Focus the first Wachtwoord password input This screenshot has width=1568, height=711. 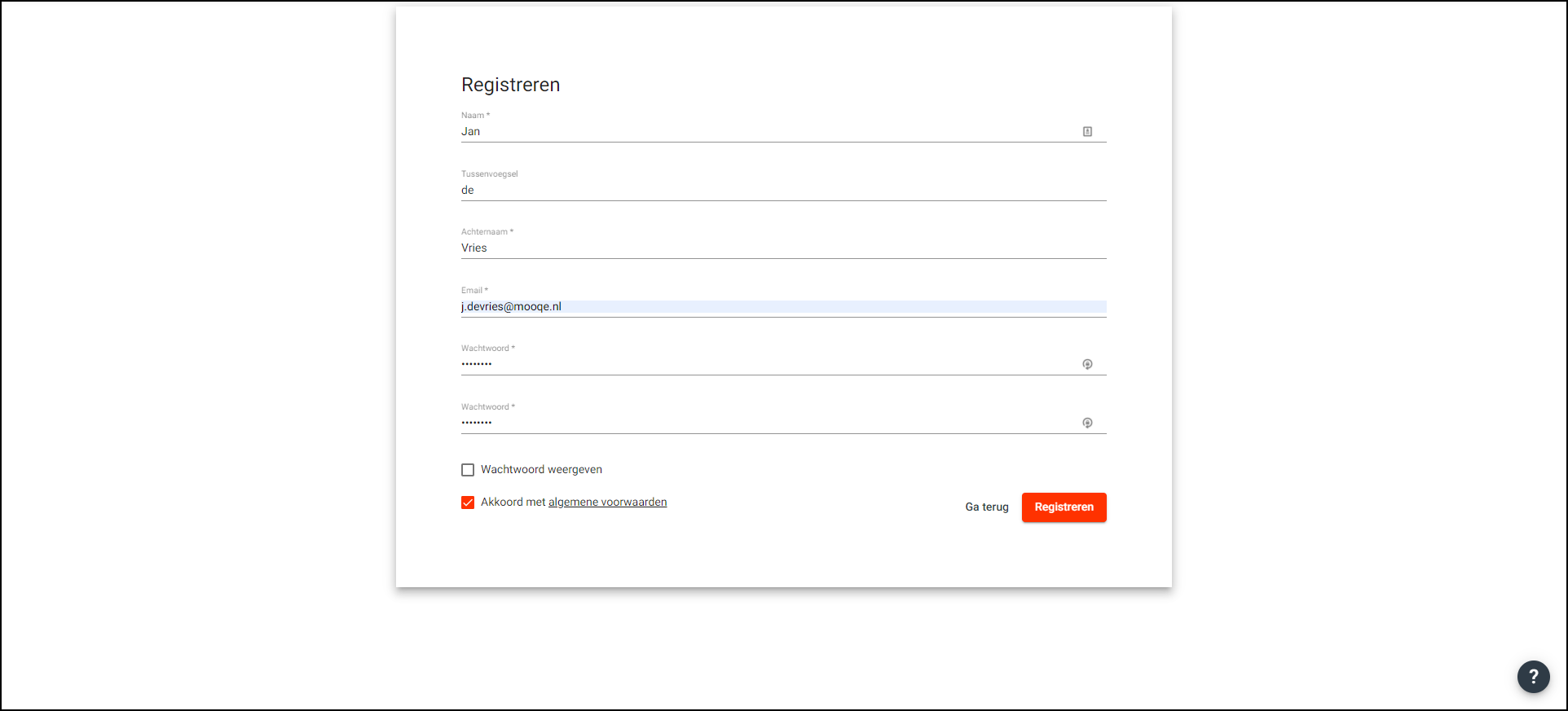click(766, 364)
